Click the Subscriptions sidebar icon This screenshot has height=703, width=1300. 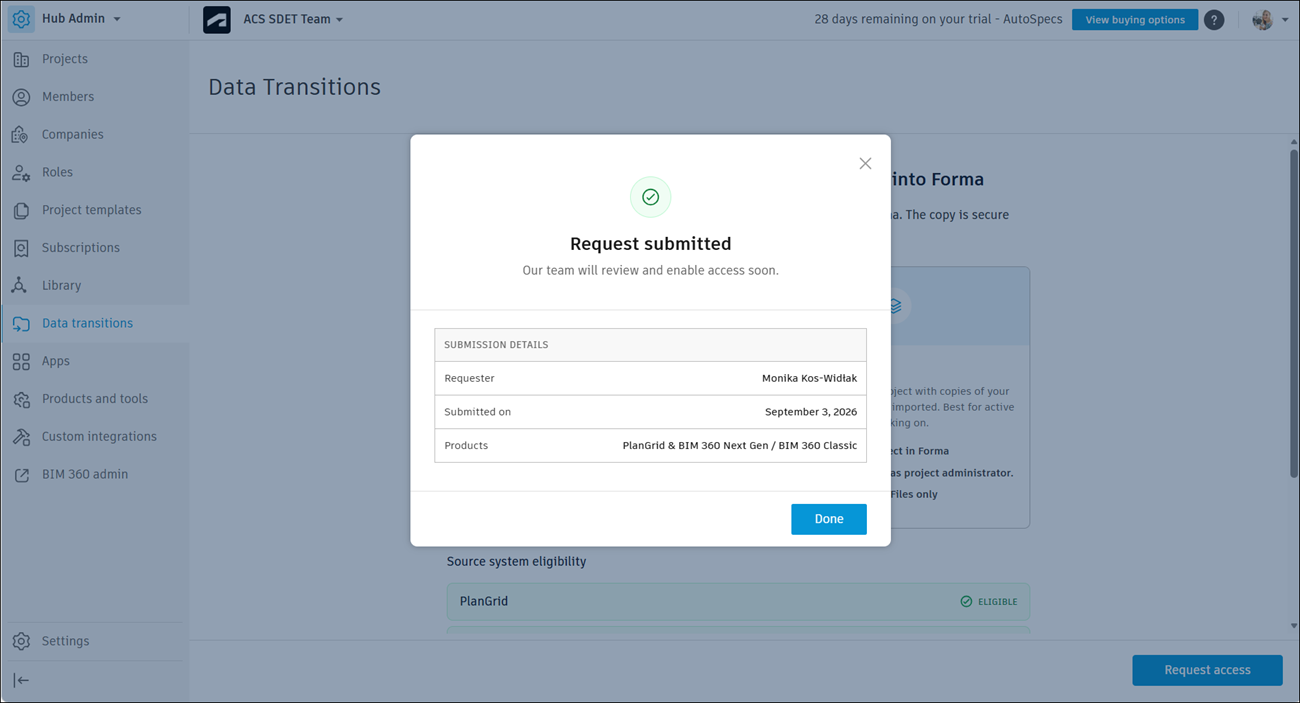pyautogui.click(x=21, y=248)
